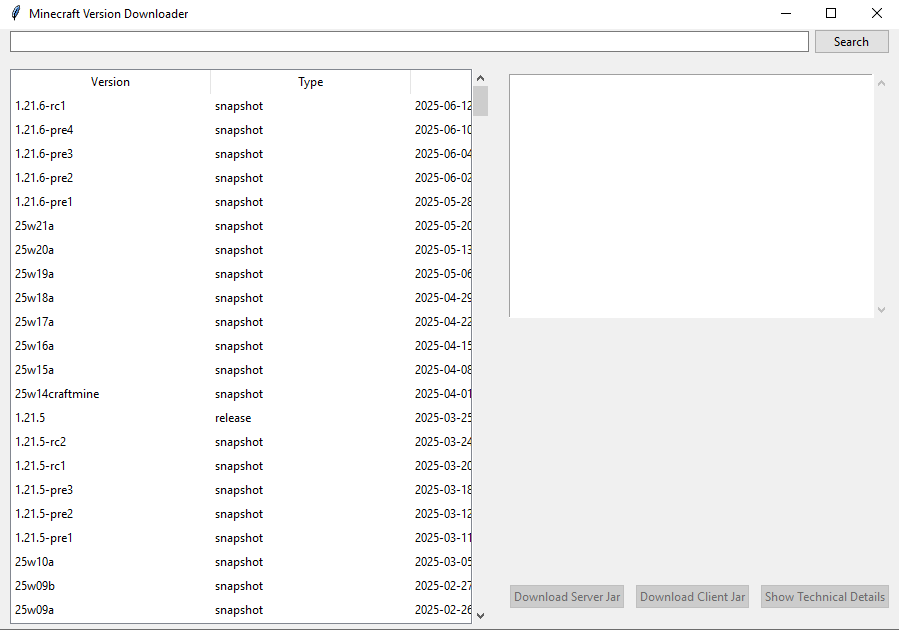Maximize the Minecraft Version Downloader window
Screen dimensions: 899x630
(831, 13)
